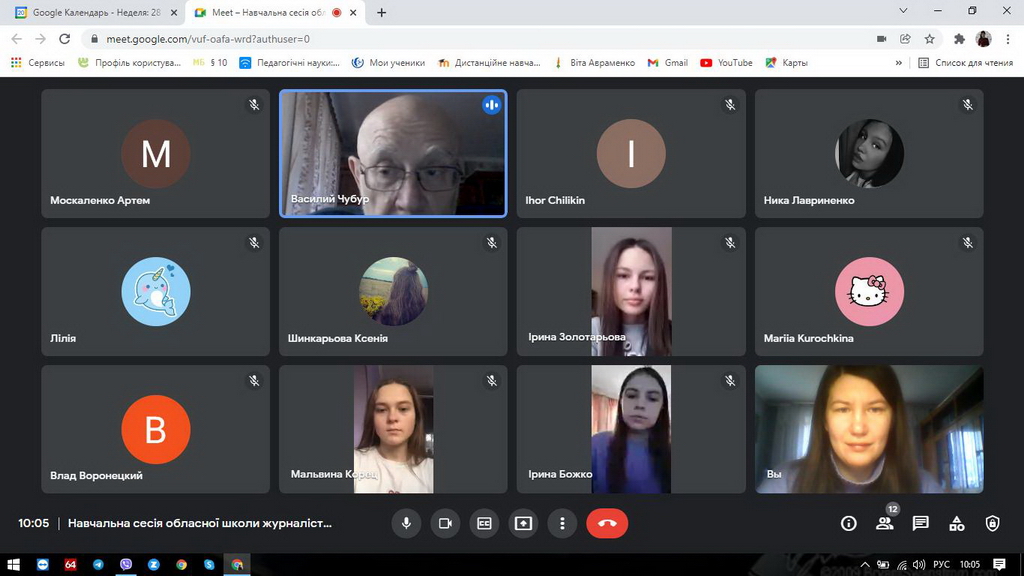Hang up and leave the call
Image resolution: width=1024 pixels, height=576 pixels.
[606, 523]
